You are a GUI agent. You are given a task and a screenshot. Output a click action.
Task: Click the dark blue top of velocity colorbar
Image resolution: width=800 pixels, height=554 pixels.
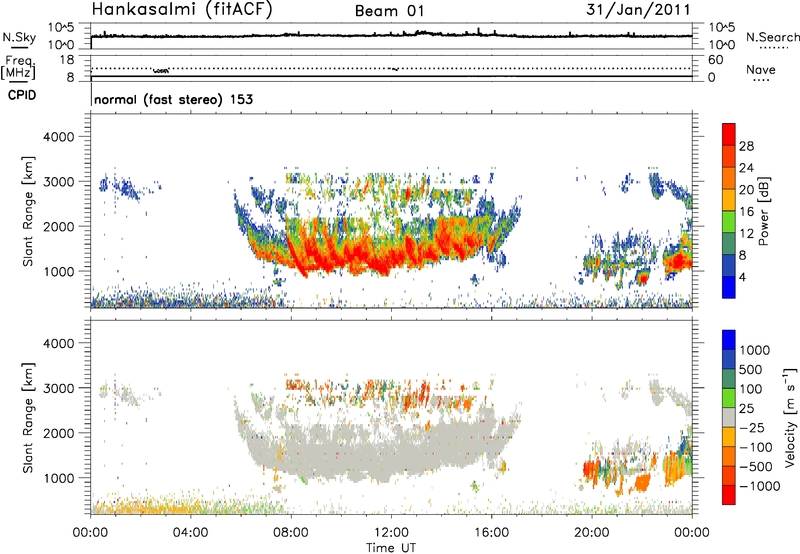pyautogui.click(x=729, y=340)
